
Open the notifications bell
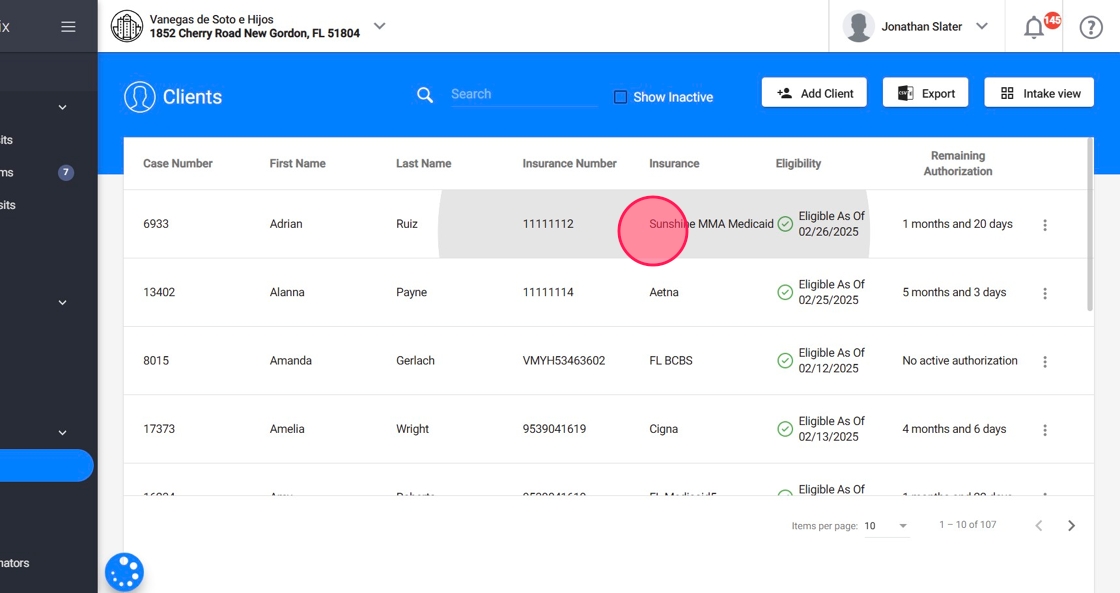click(x=1034, y=27)
